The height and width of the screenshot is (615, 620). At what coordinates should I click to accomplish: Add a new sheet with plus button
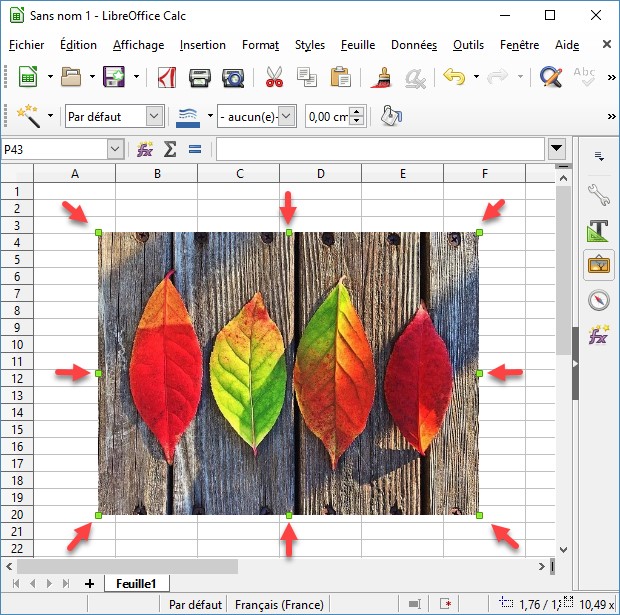89,583
